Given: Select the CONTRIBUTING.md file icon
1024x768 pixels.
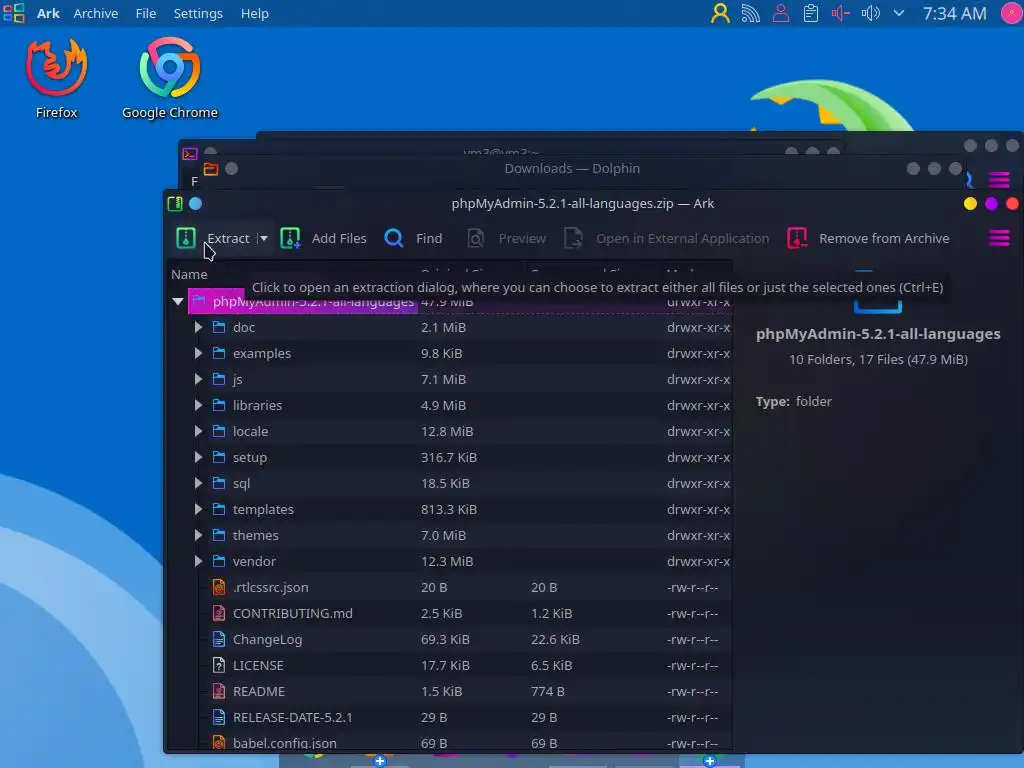Looking at the screenshot, I should tap(219, 613).
